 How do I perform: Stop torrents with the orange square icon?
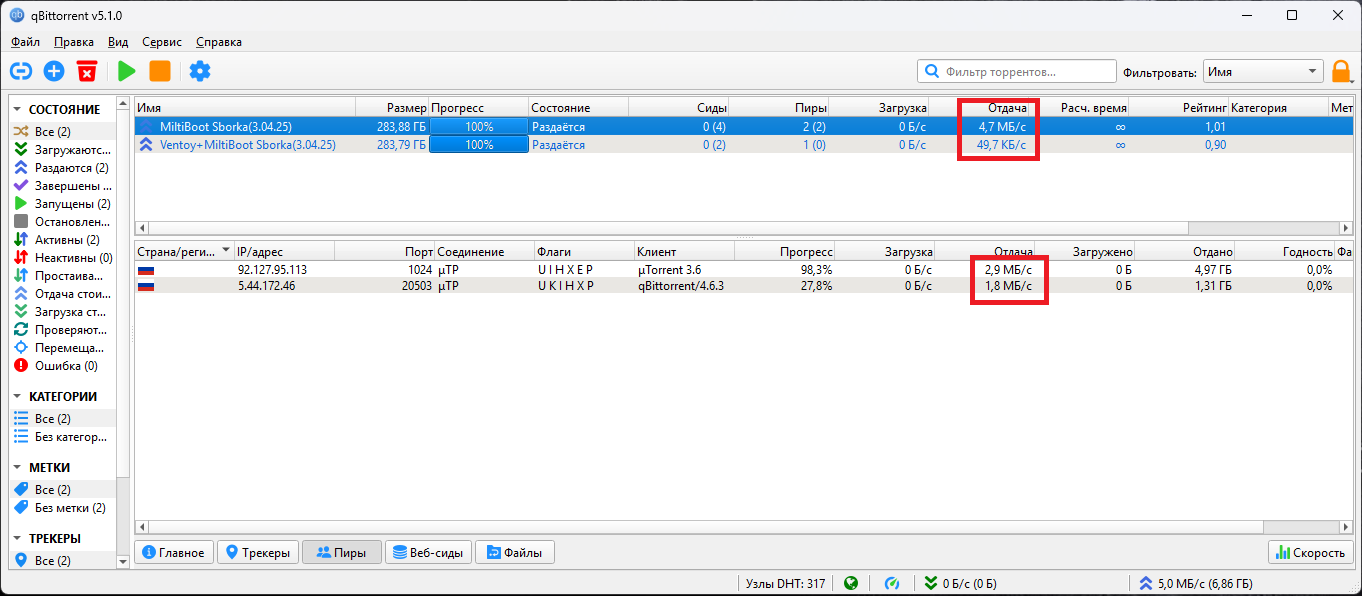[160, 71]
